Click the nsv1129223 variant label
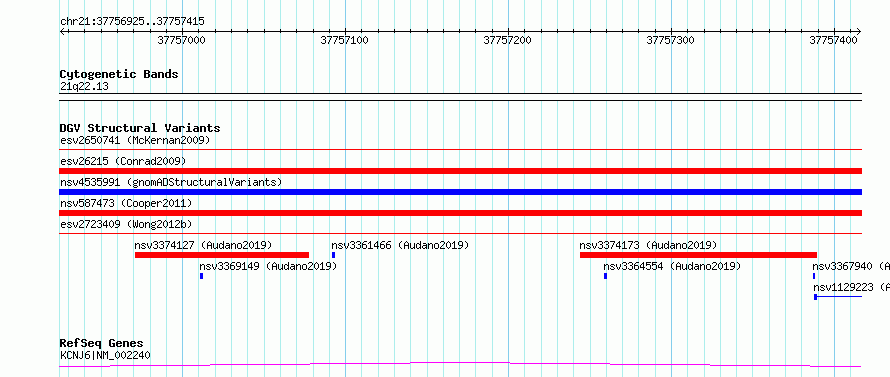This screenshot has width=890, height=377. [851, 287]
